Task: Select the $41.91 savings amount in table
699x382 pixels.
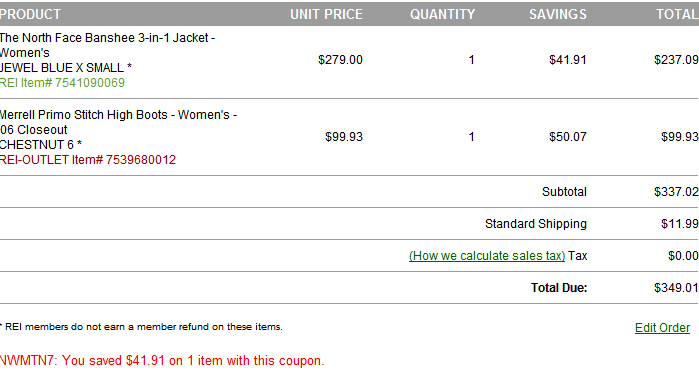Action: tap(567, 60)
